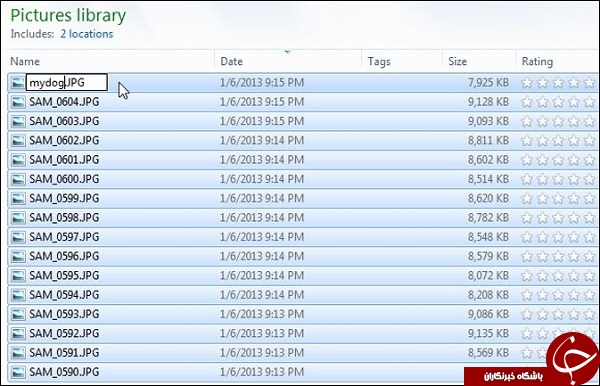Click the 8,569 KB size value

488,353
